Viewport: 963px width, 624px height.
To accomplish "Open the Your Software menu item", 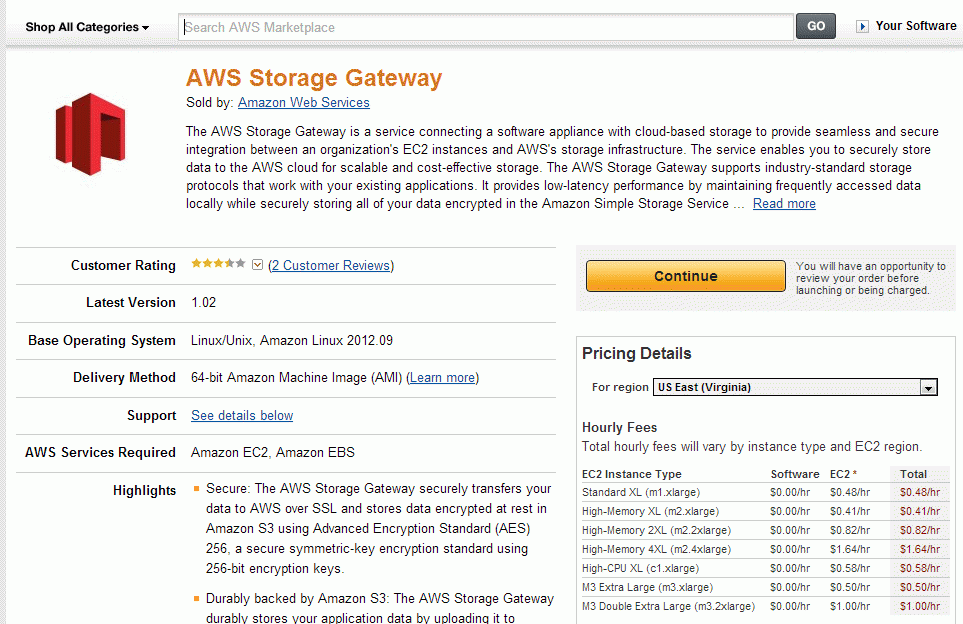I will (916, 26).
